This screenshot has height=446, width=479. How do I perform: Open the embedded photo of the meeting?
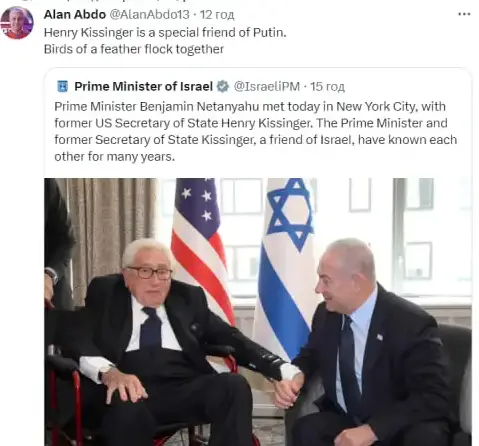click(x=258, y=312)
